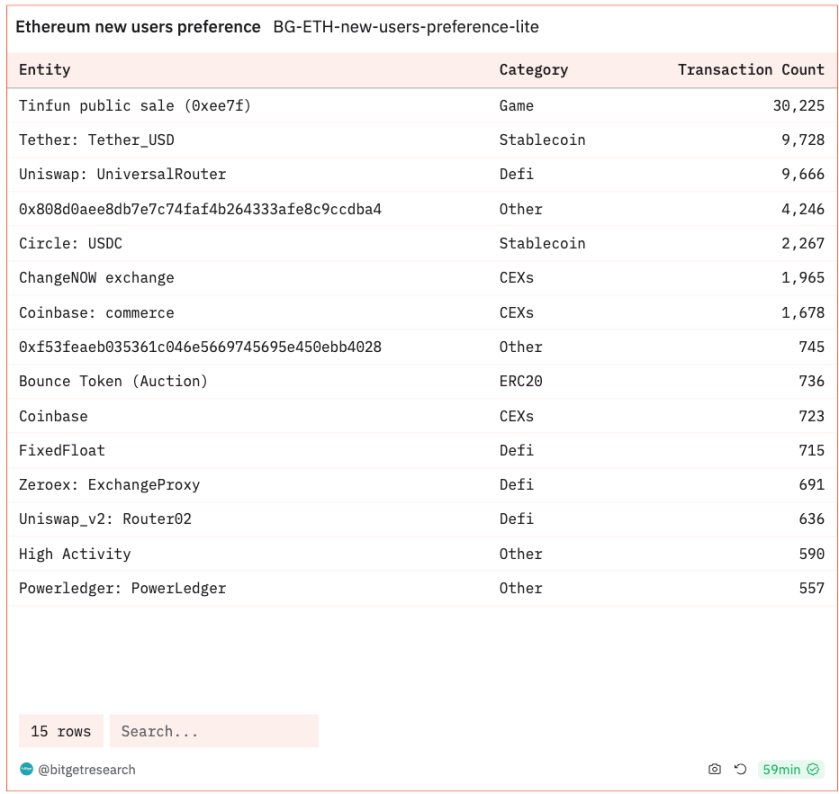Select the Tether: Tether_USD entity cell
Screen dimensions: 839x794
96,140
